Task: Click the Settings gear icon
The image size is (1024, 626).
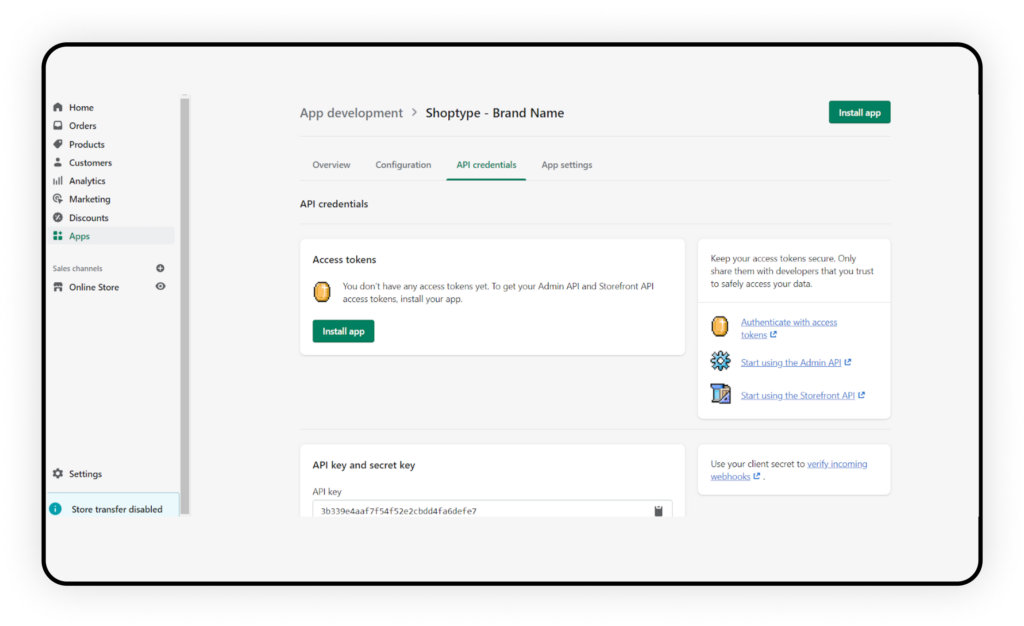Action: [x=58, y=473]
